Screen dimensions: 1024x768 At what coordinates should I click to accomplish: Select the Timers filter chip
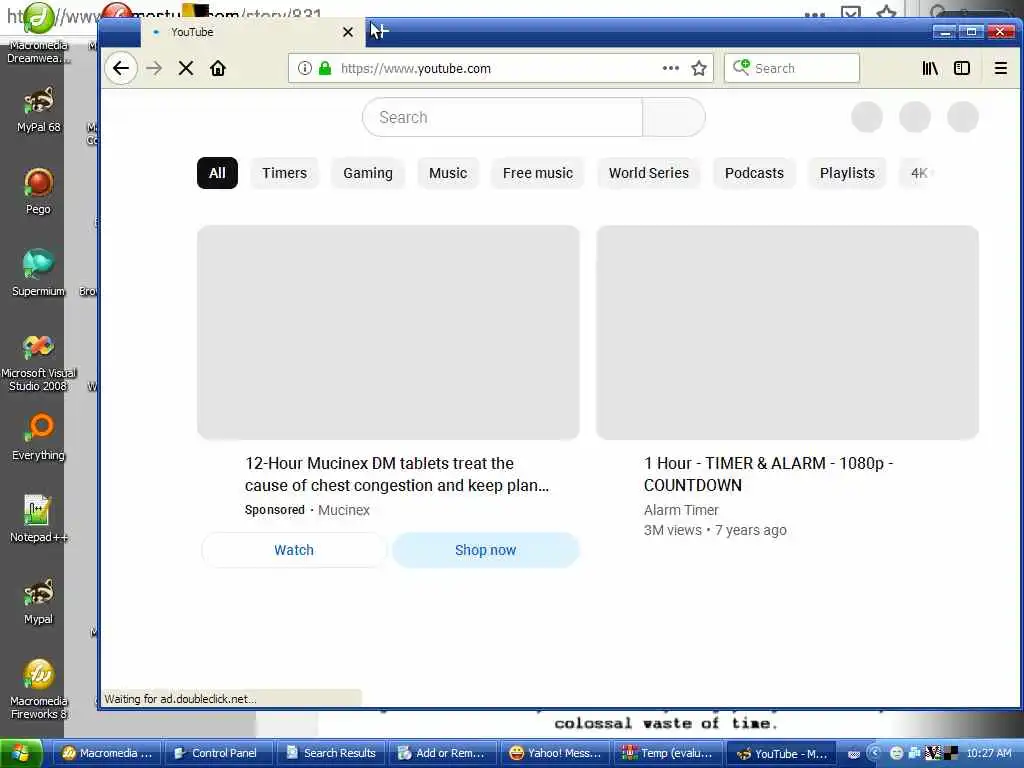point(285,173)
